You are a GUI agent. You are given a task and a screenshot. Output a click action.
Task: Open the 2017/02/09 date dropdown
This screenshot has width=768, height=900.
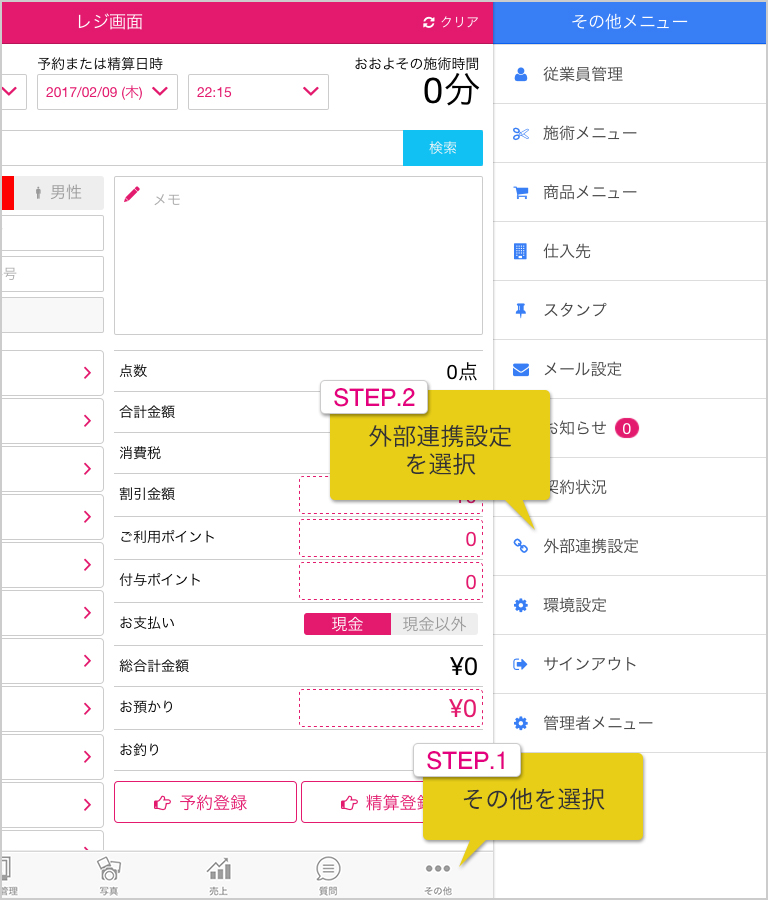(x=107, y=92)
